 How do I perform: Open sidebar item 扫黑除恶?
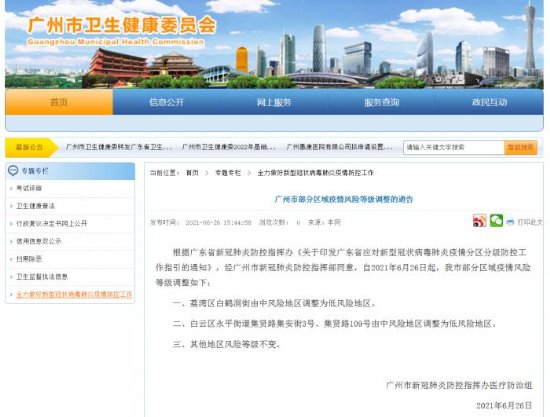[29, 259]
